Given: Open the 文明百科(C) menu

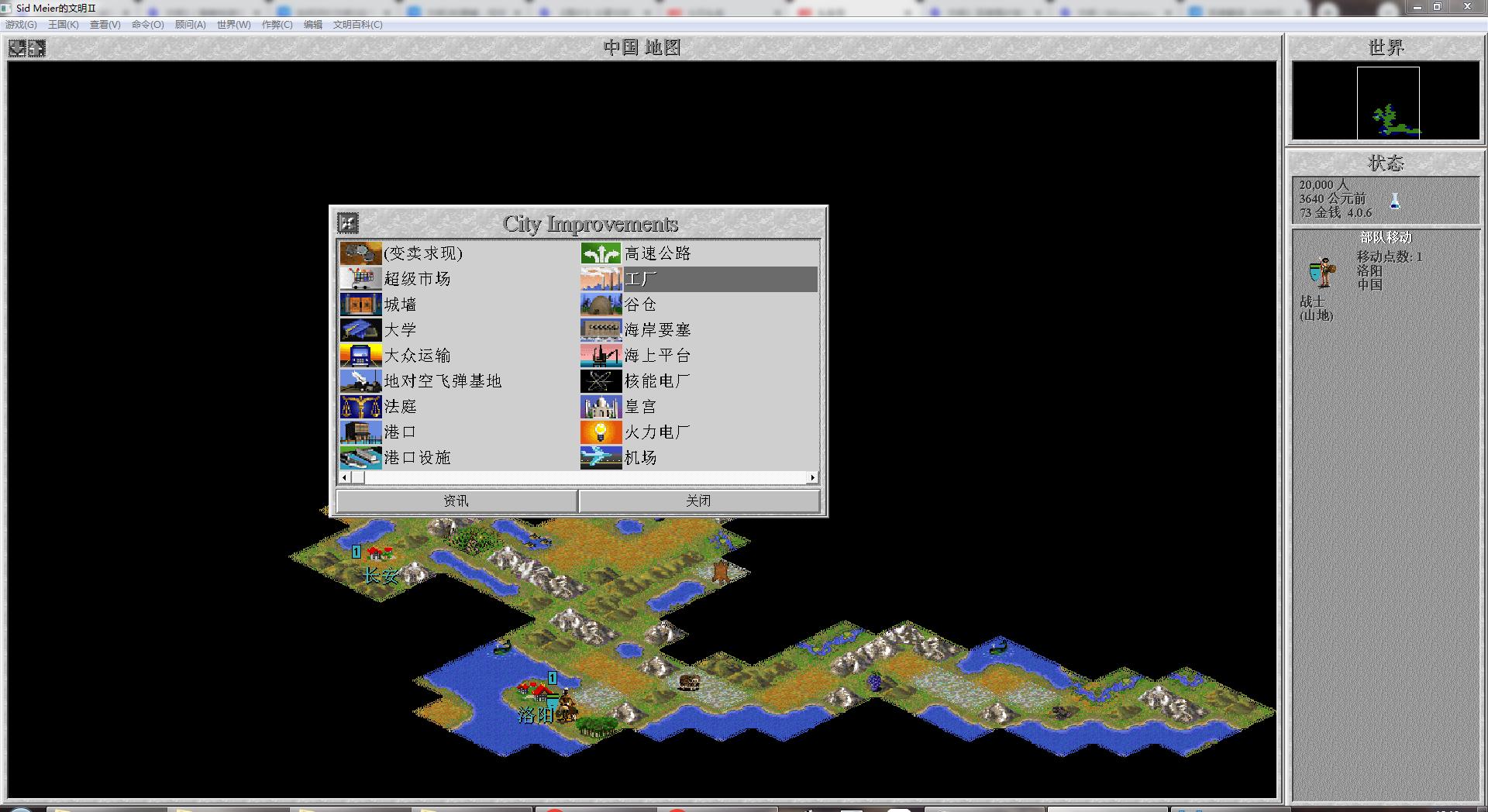Looking at the screenshot, I should click(358, 25).
